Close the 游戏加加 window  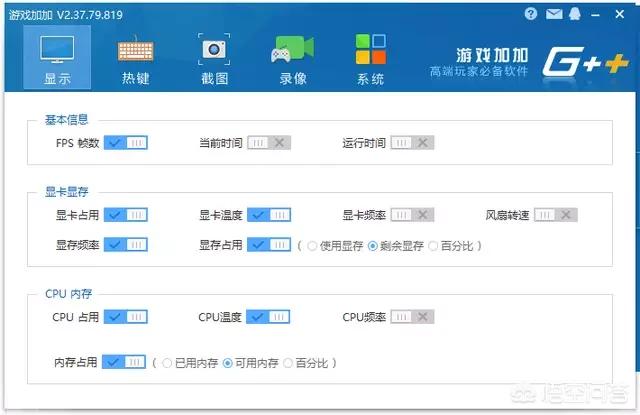[620, 14]
